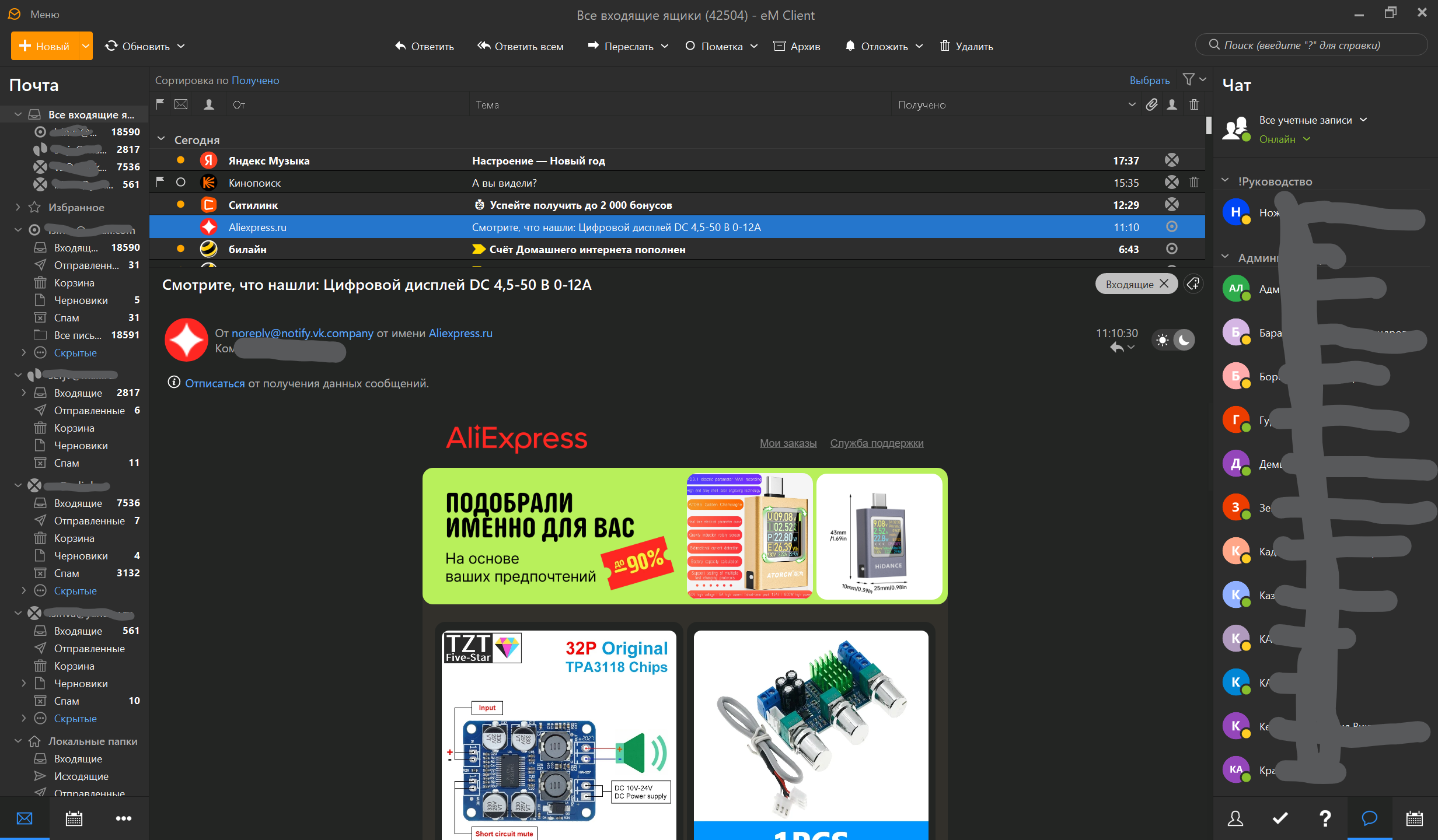Click the tasks checkmark icon in the bottom-right bar
This screenshot has height=840, width=1438.
[x=1280, y=818]
